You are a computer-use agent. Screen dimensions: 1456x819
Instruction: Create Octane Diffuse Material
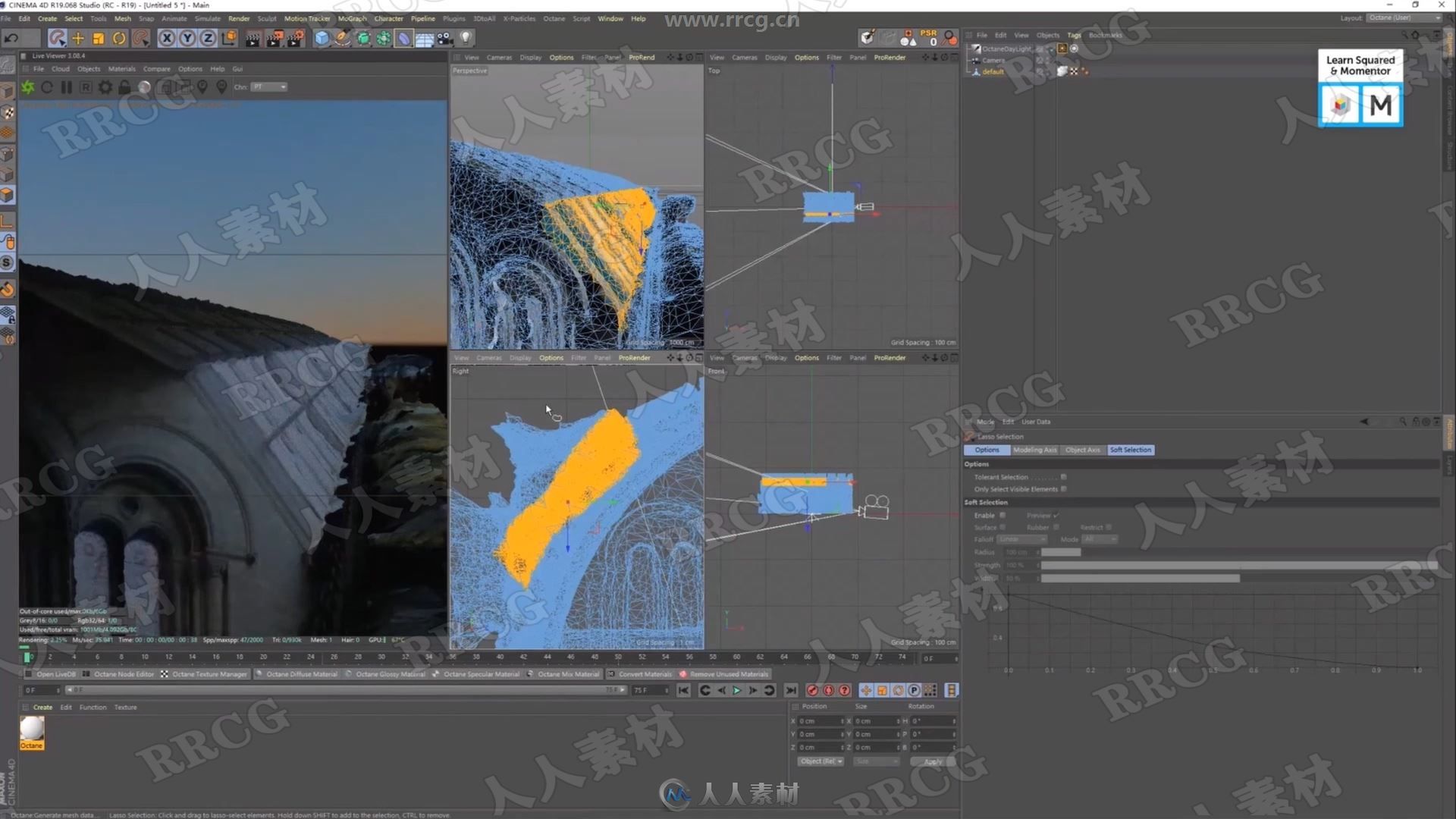click(x=297, y=674)
